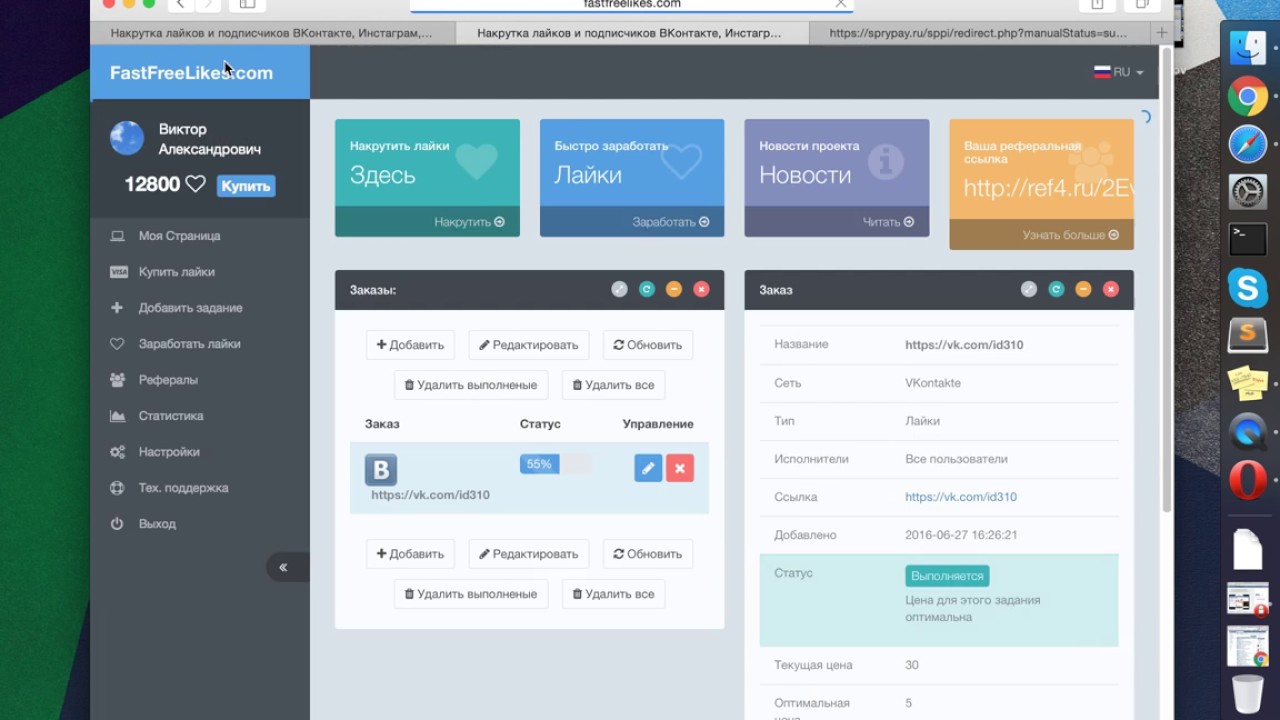Expand the Заказ details panel to fullscreen
This screenshot has height=720, width=1280.
click(x=1029, y=289)
